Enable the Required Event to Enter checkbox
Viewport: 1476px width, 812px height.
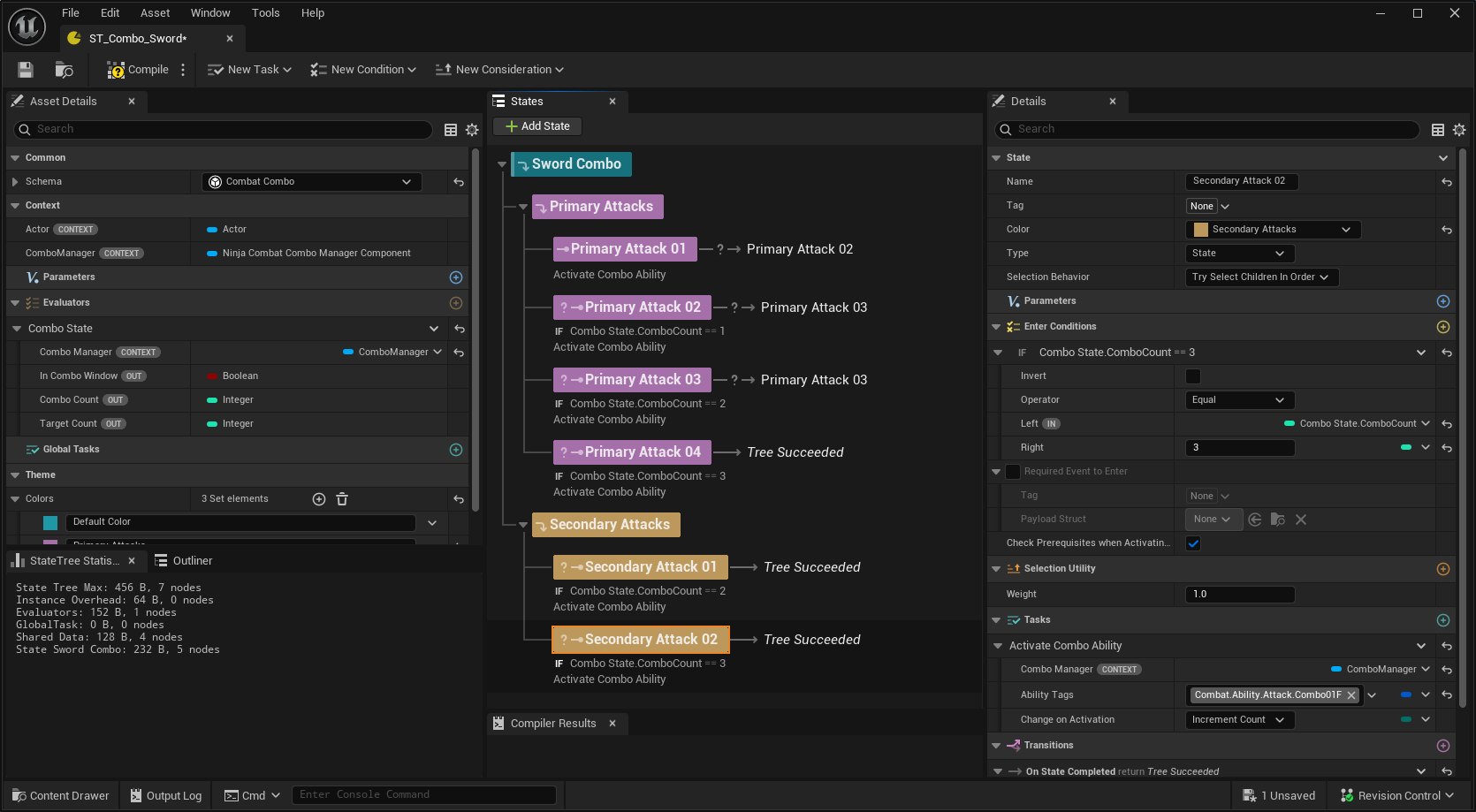click(1013, 472)
